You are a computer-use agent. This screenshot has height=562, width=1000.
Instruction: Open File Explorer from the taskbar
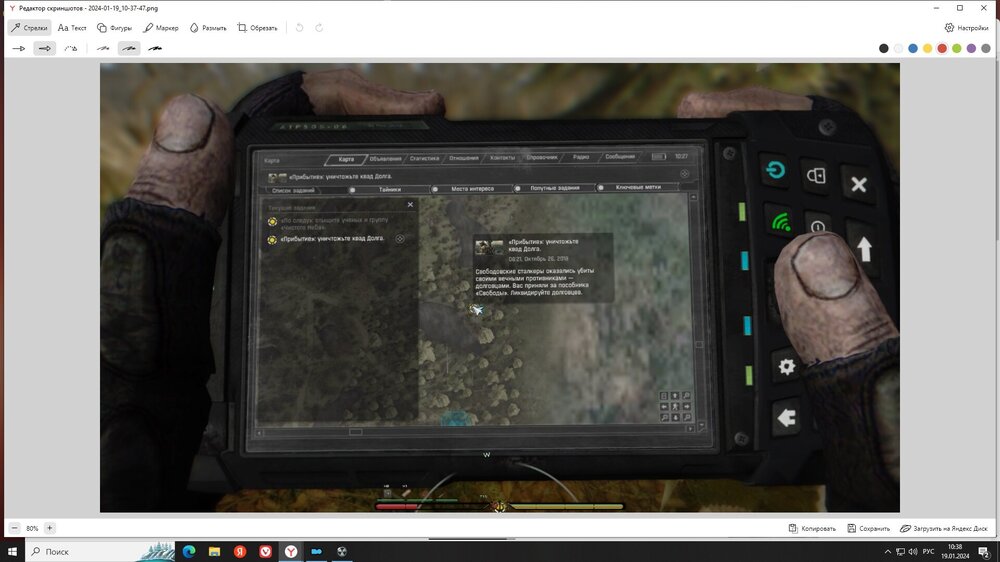[x=214, y=551]
